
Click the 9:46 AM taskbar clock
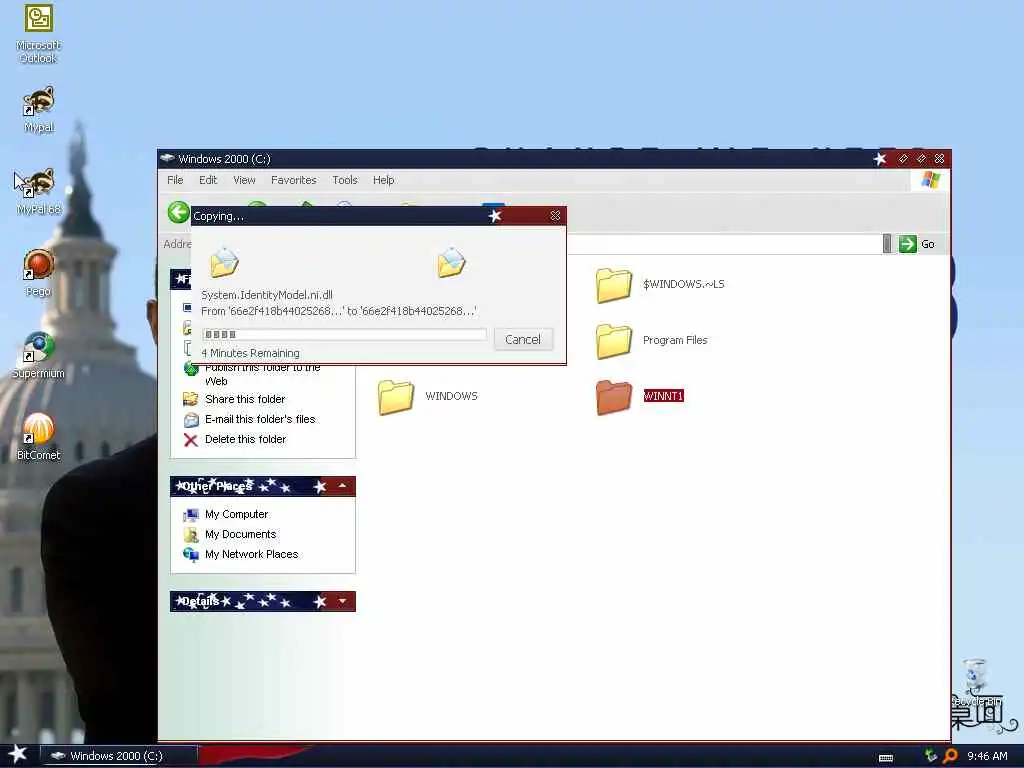[987, 756]
